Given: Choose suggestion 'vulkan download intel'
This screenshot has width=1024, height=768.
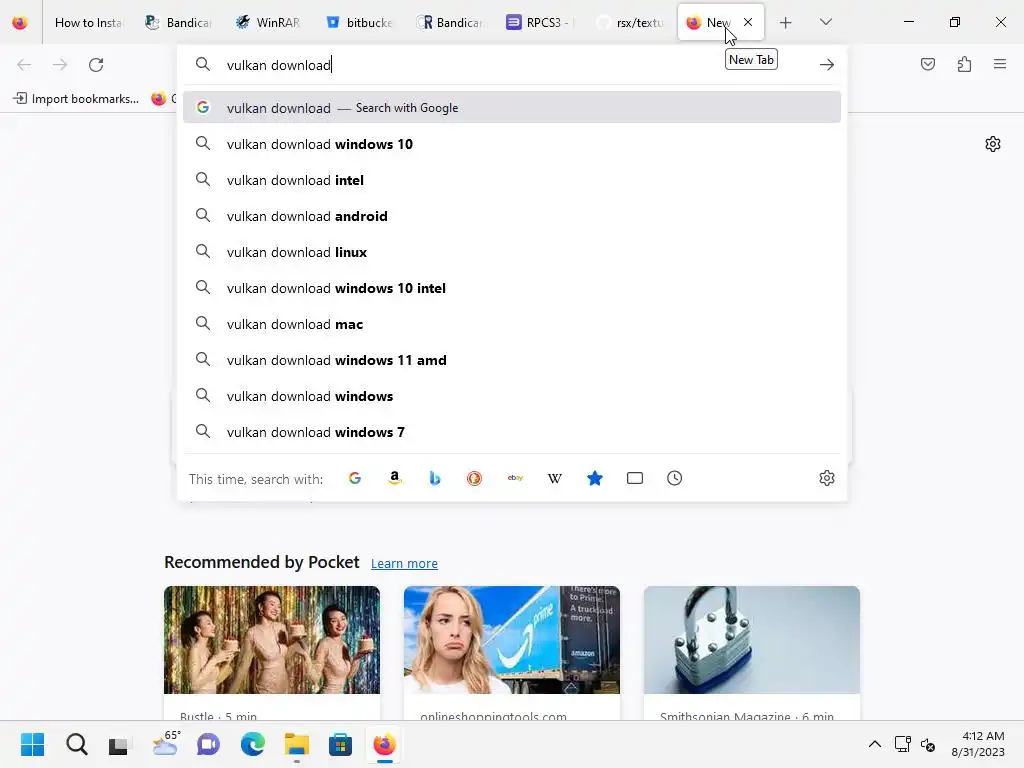Looking at the screenshot, I should click(512, 180).
